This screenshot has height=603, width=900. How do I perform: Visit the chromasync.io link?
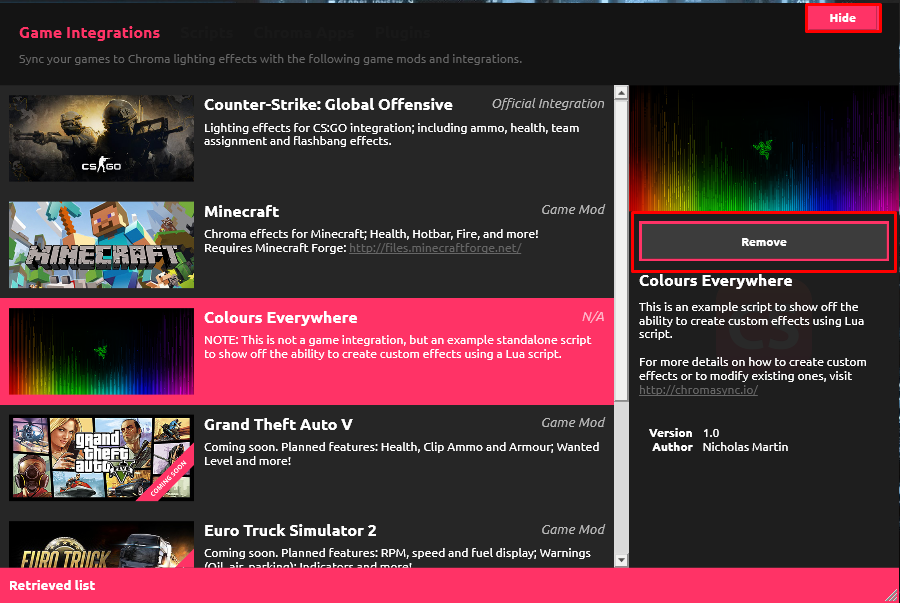(698, 390)
